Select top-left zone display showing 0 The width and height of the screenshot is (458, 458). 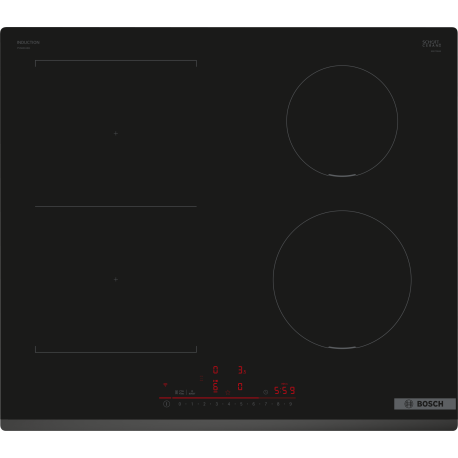coord(215,370)
